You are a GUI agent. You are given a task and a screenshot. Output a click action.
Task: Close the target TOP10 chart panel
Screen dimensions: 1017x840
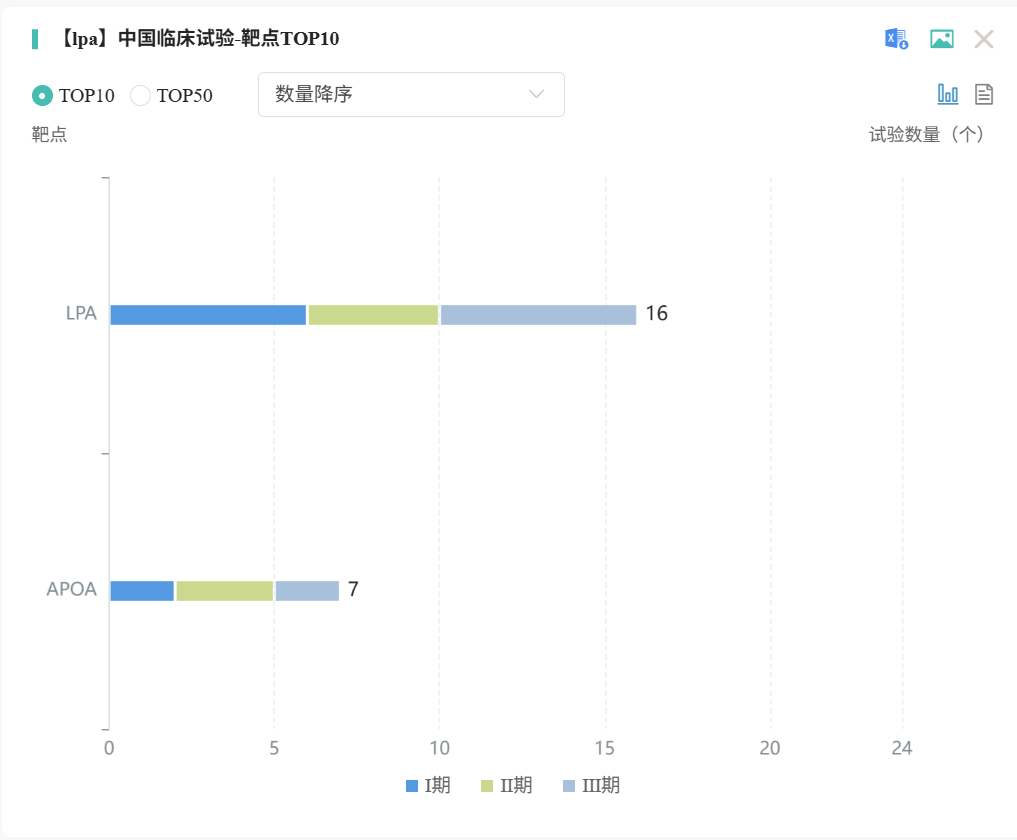[984, 39]
